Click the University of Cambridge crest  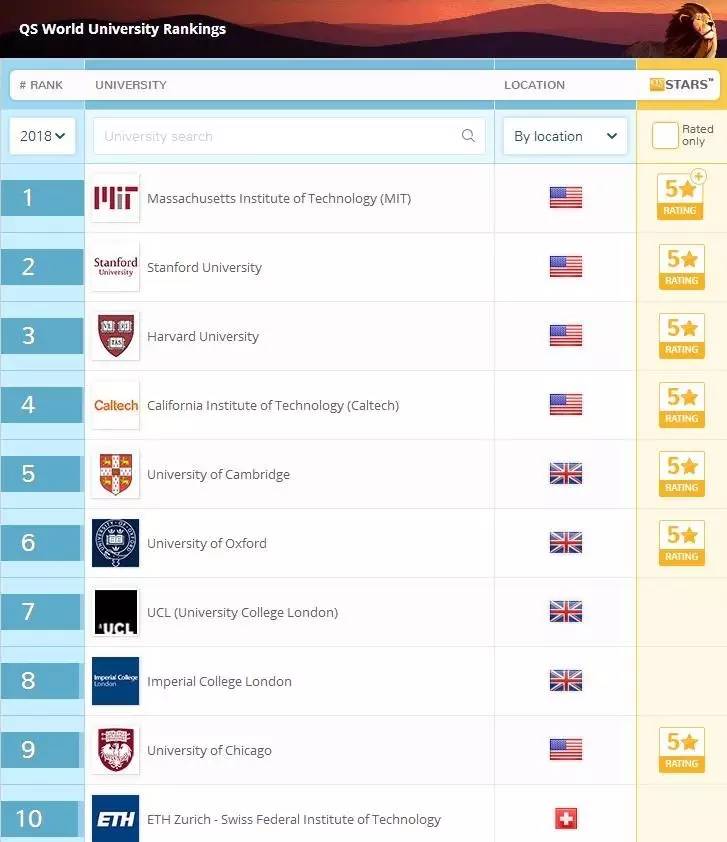[x=115, y=474]
